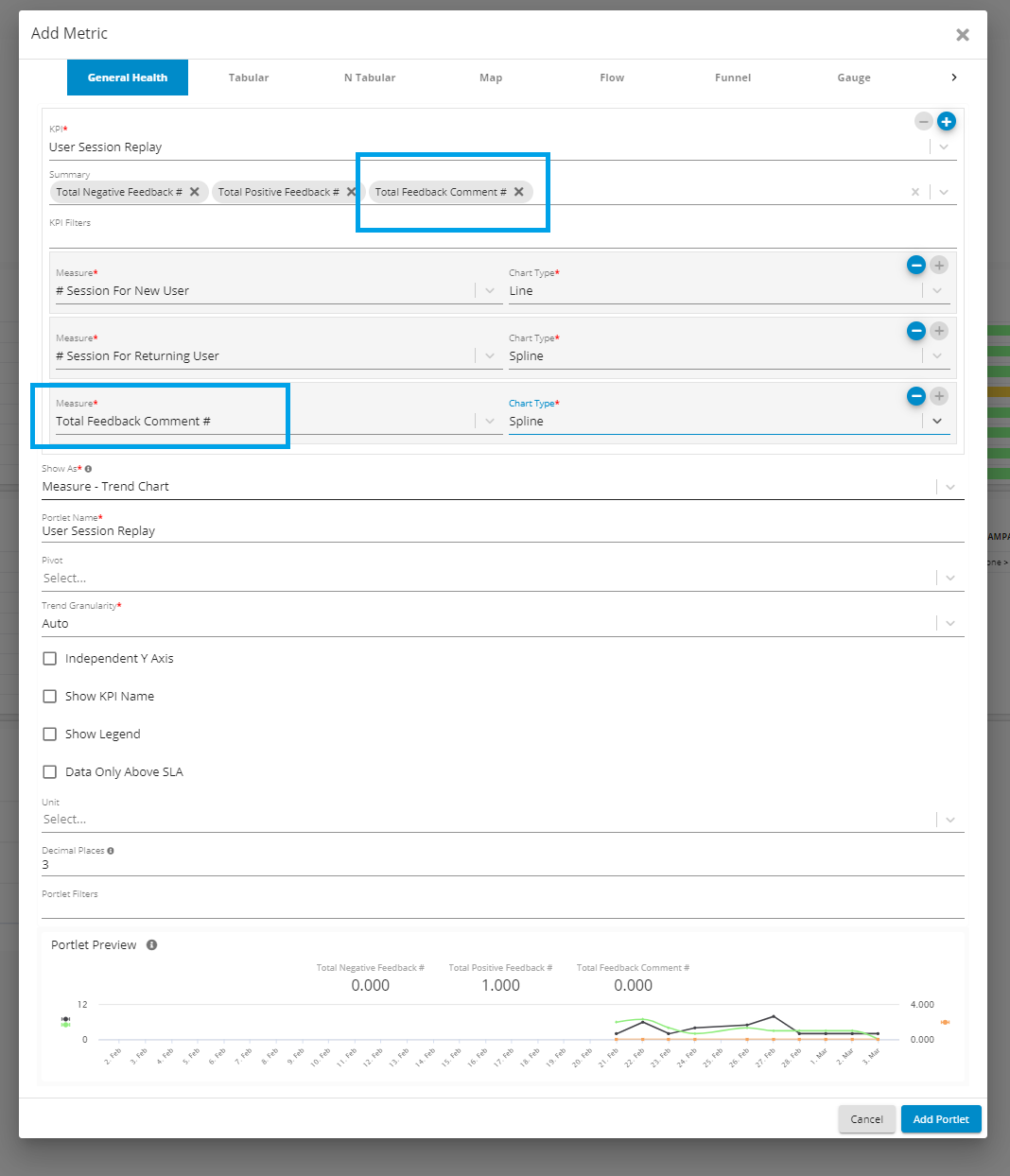Screen dimensions: 1010x1176
Task: Clear all Summary selections
Action: 914,192
